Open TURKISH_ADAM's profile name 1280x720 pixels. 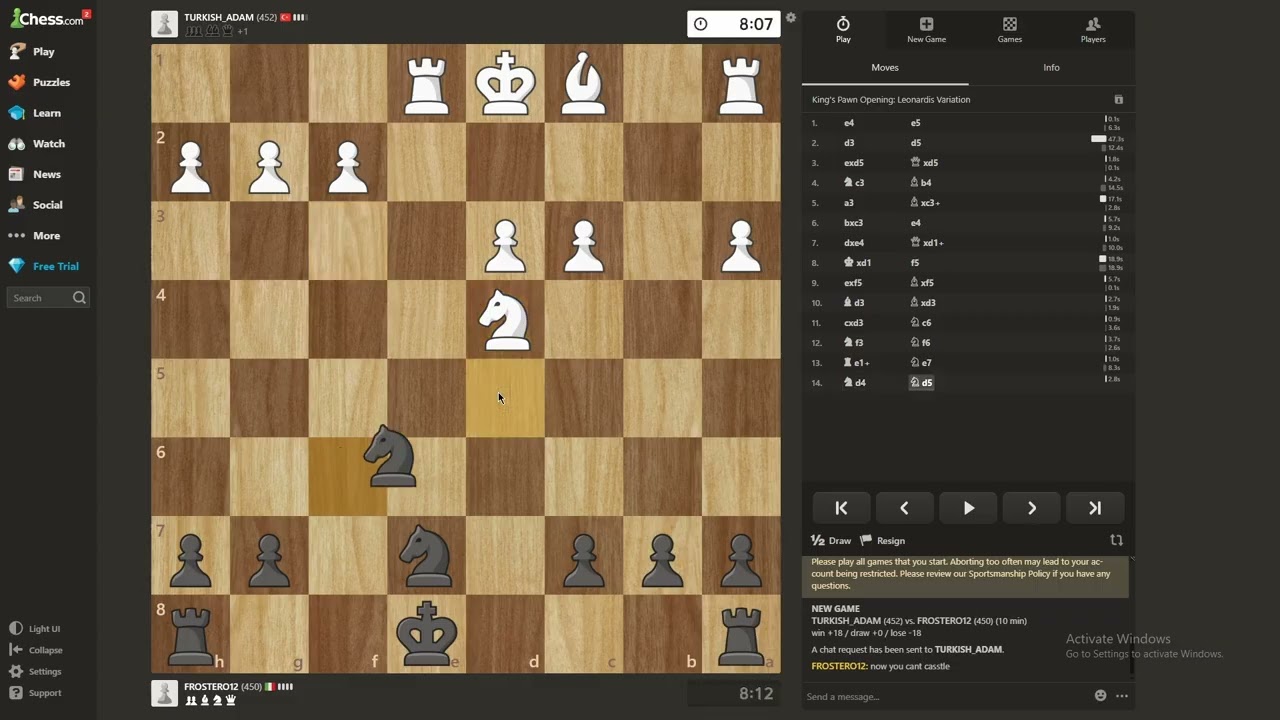point(218,18)
